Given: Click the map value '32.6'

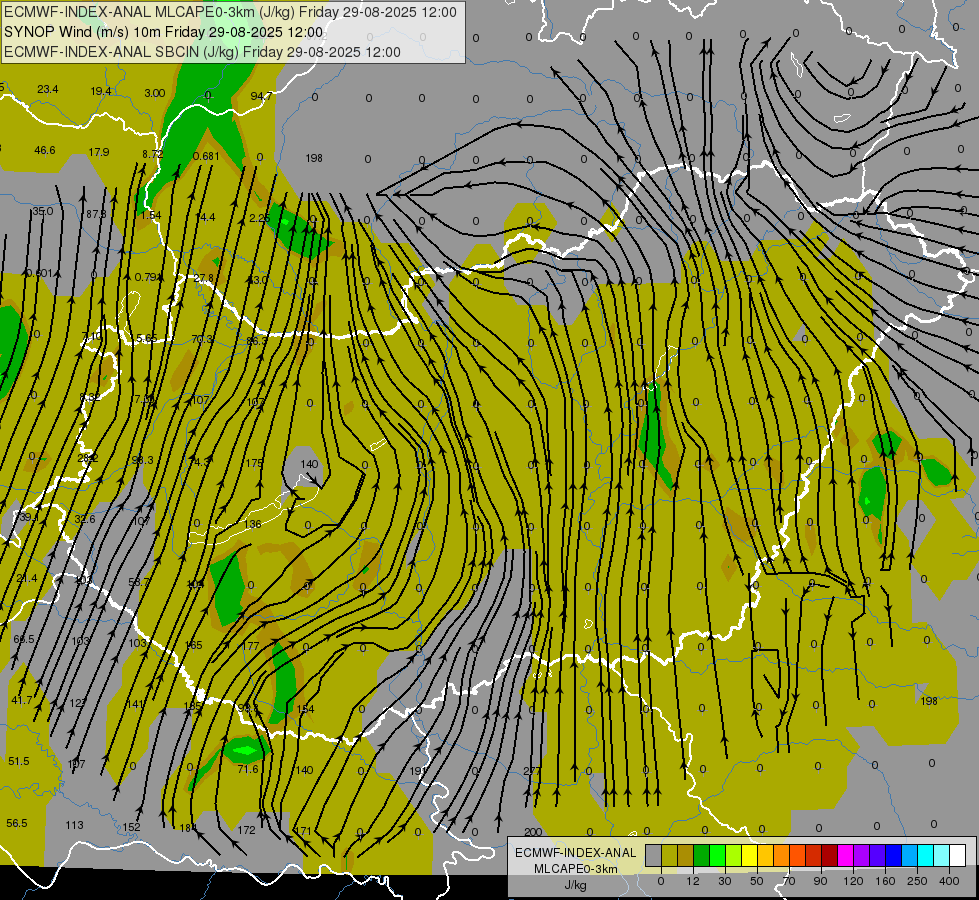Looking at the screenshot, I should [85, 518].
